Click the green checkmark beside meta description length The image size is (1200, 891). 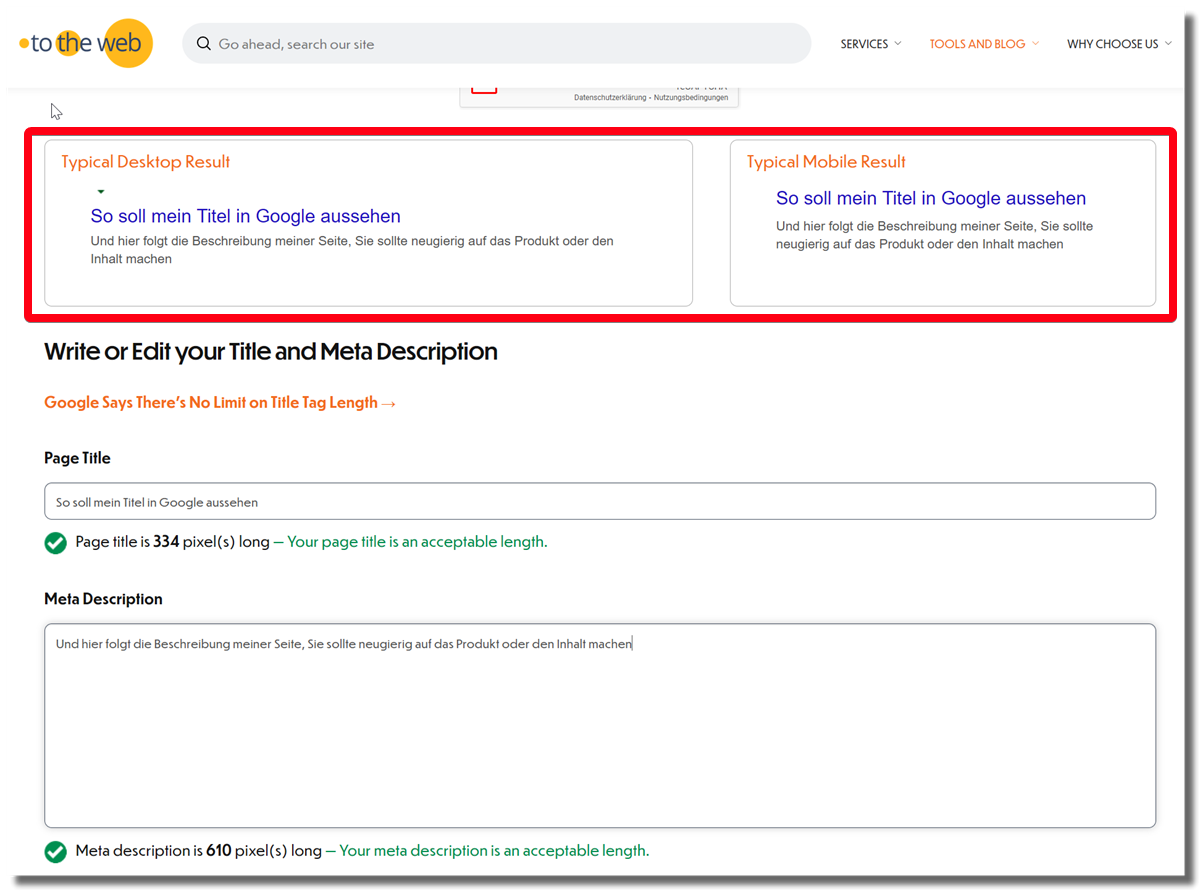click(56, 852)
